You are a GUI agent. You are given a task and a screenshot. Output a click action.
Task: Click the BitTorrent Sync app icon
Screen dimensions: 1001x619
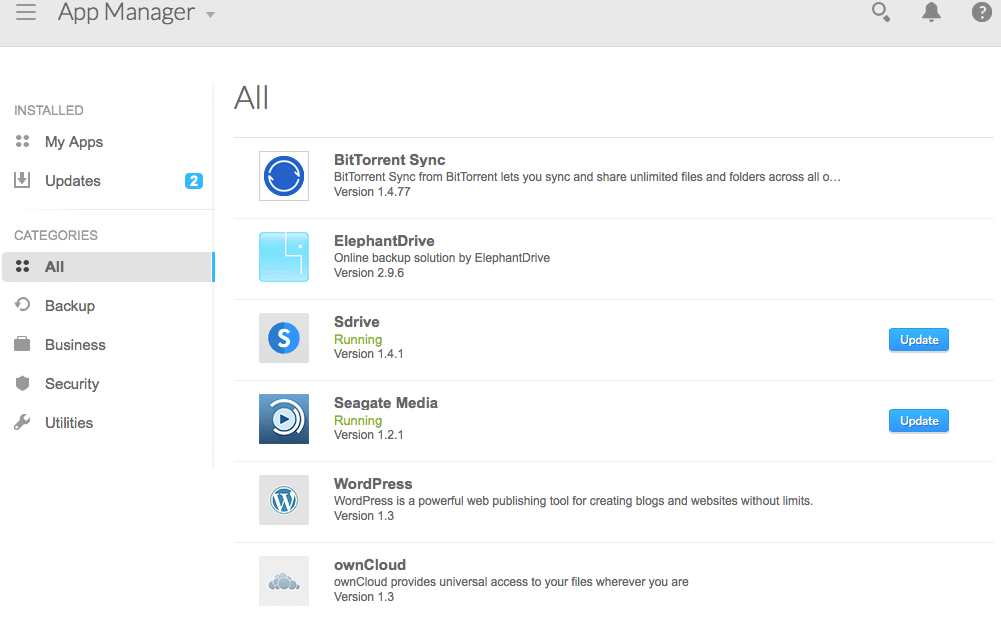[283, 176]
